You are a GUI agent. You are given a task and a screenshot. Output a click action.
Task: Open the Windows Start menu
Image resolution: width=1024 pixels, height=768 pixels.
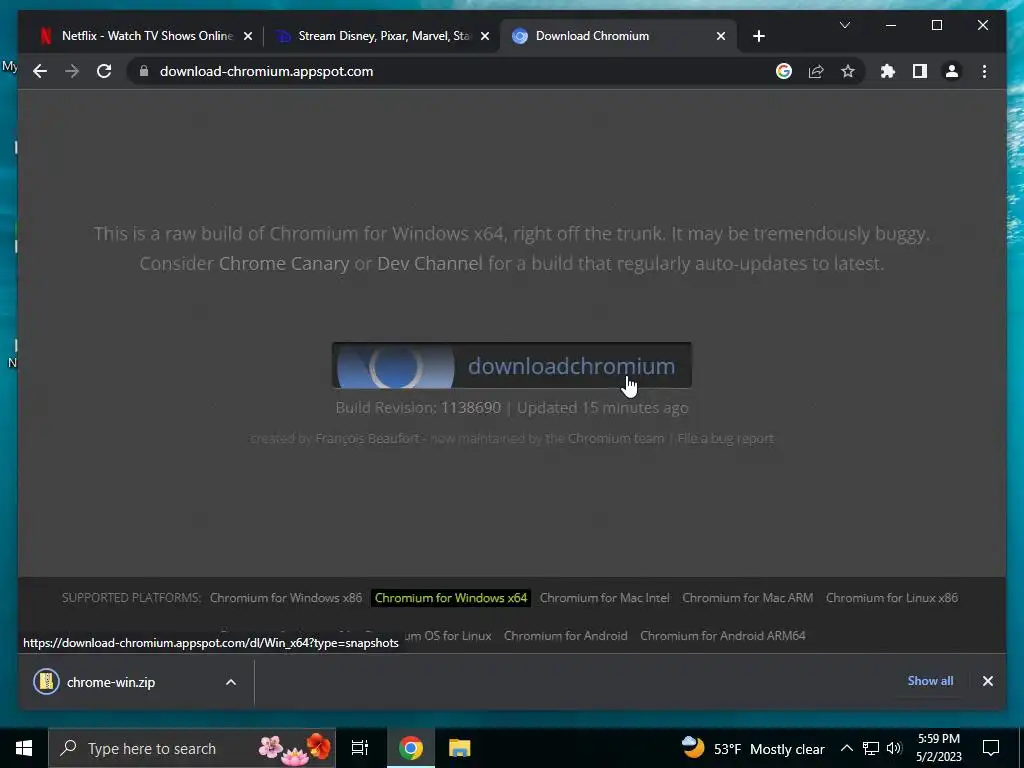pyautogui.click(x=24, y=748)
